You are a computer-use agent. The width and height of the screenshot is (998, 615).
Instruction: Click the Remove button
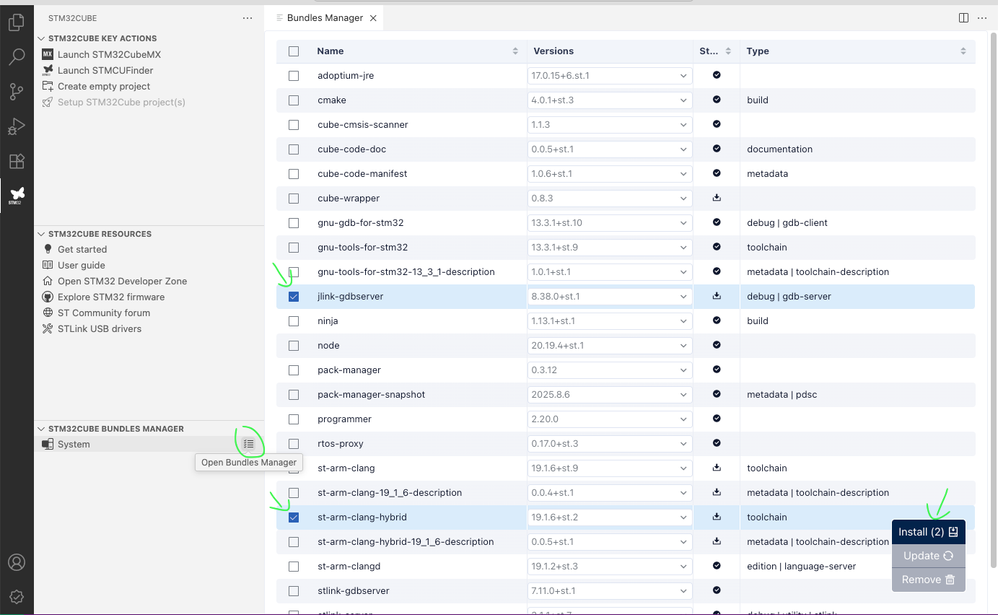click(928, 579)
